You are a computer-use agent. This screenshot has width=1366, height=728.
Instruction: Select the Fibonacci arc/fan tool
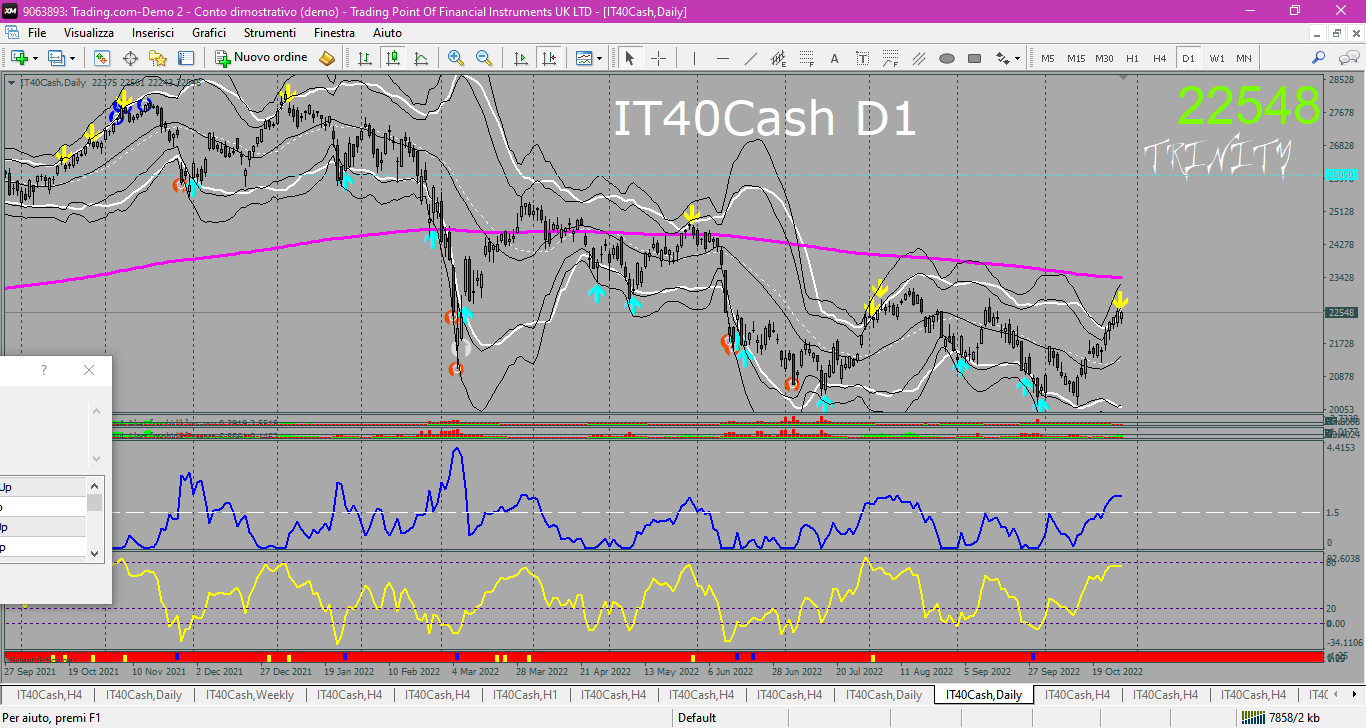890,58
